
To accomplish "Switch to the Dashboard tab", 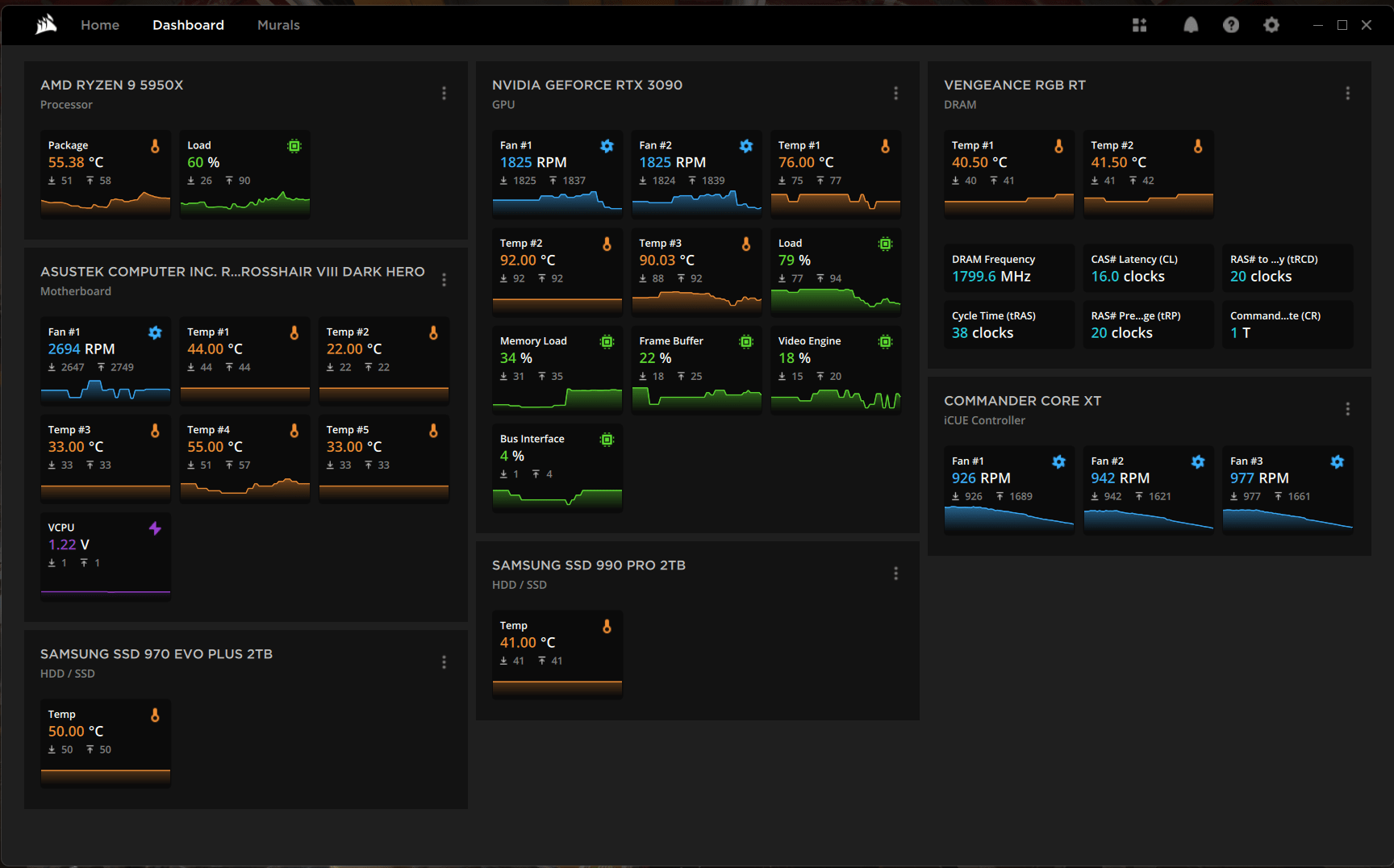I will [188, 25].
